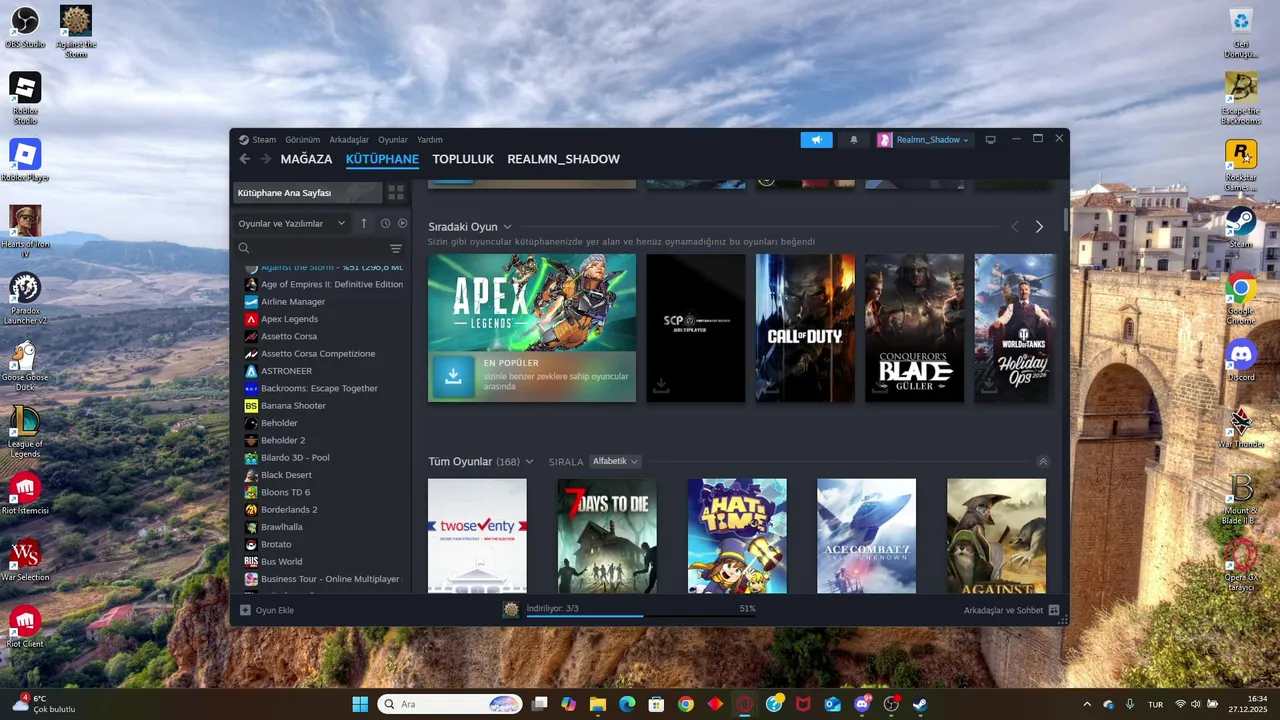Open the Steam announcements megaphone button
The width and height of the screenshot is (1280, 720).
coord(816,140)
